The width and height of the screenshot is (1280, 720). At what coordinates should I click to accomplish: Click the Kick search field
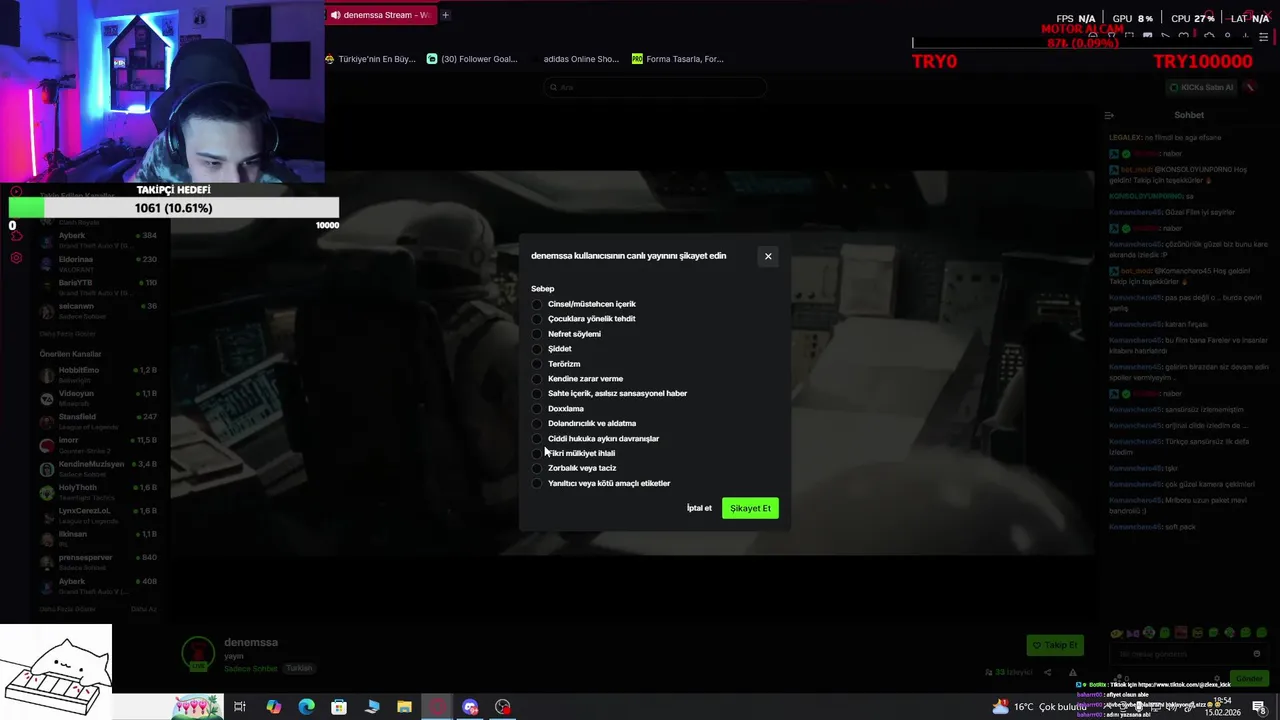(655, 87)
